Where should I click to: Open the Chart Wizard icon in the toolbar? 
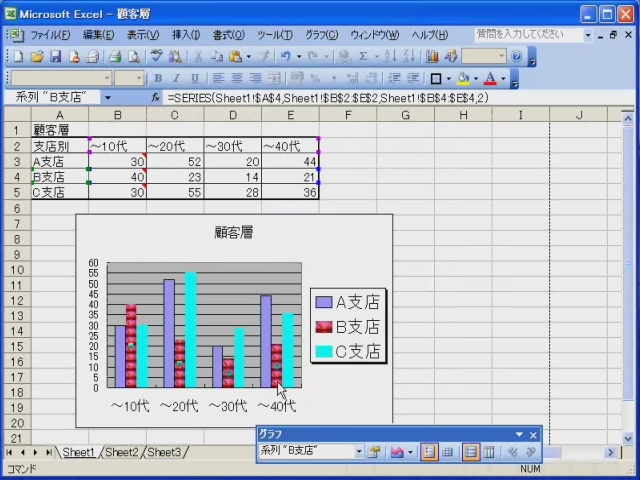click(x=433, y=57)
